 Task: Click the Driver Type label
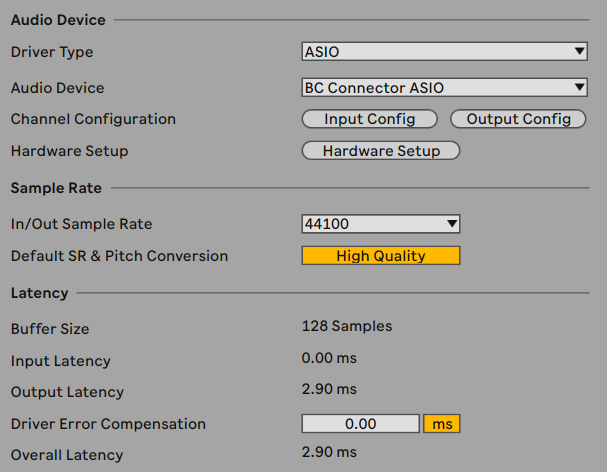[x=52, y=52]
